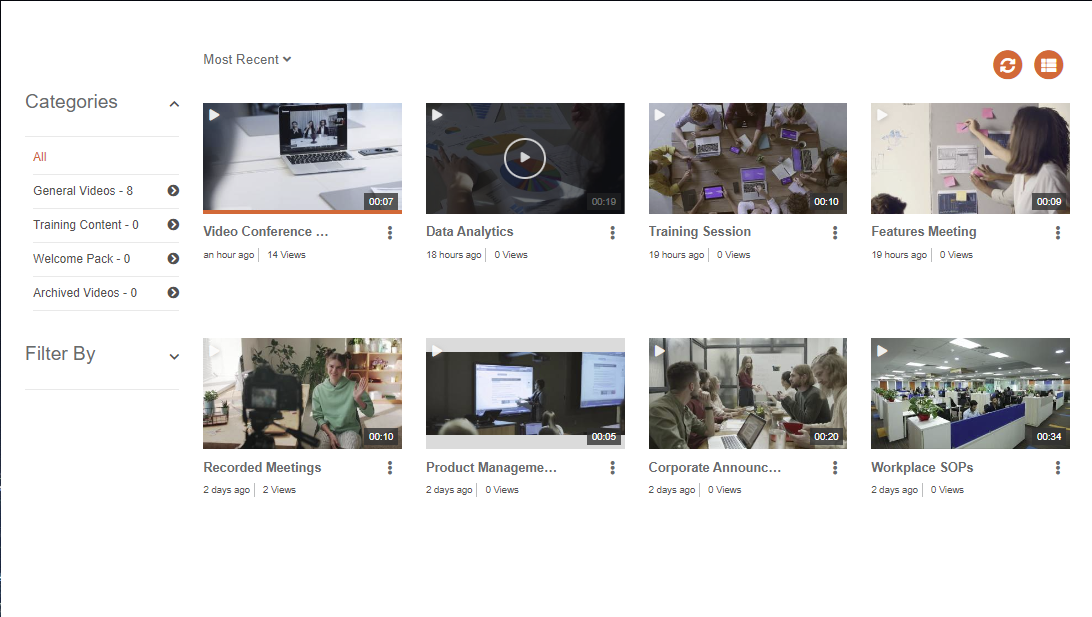Open options menu for Data Analytics video

613,233
